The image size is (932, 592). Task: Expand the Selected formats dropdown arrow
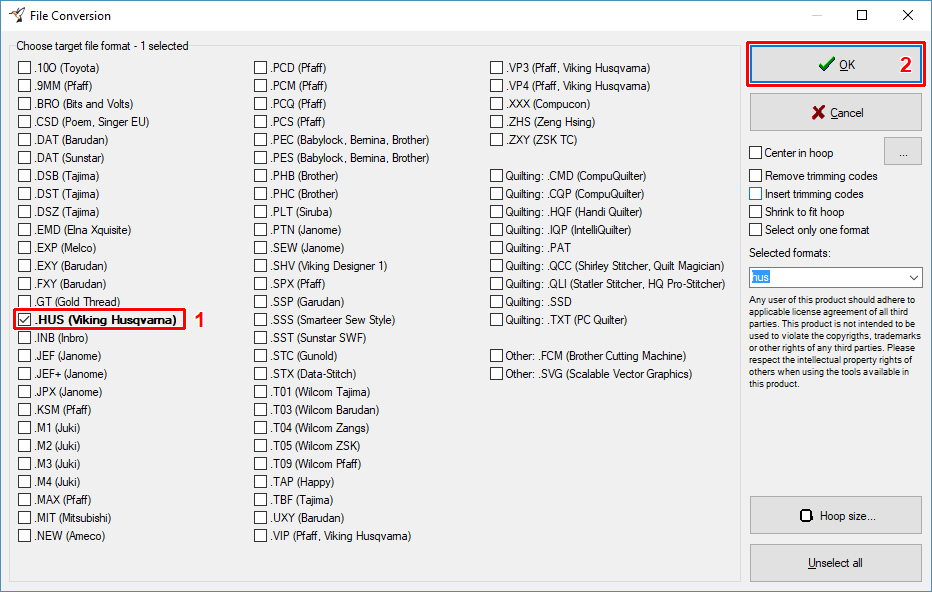[913, 277]
